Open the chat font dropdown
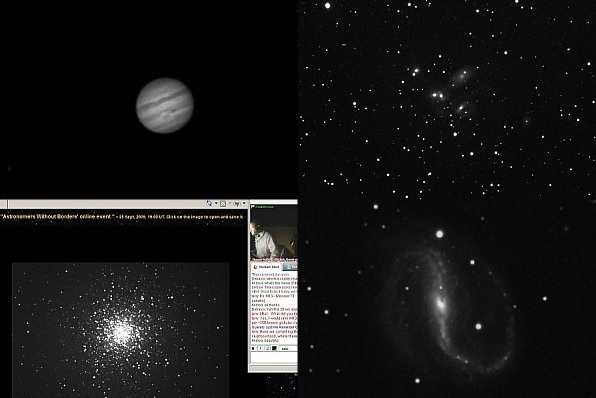596x398 pixels. tap(288, 349)
